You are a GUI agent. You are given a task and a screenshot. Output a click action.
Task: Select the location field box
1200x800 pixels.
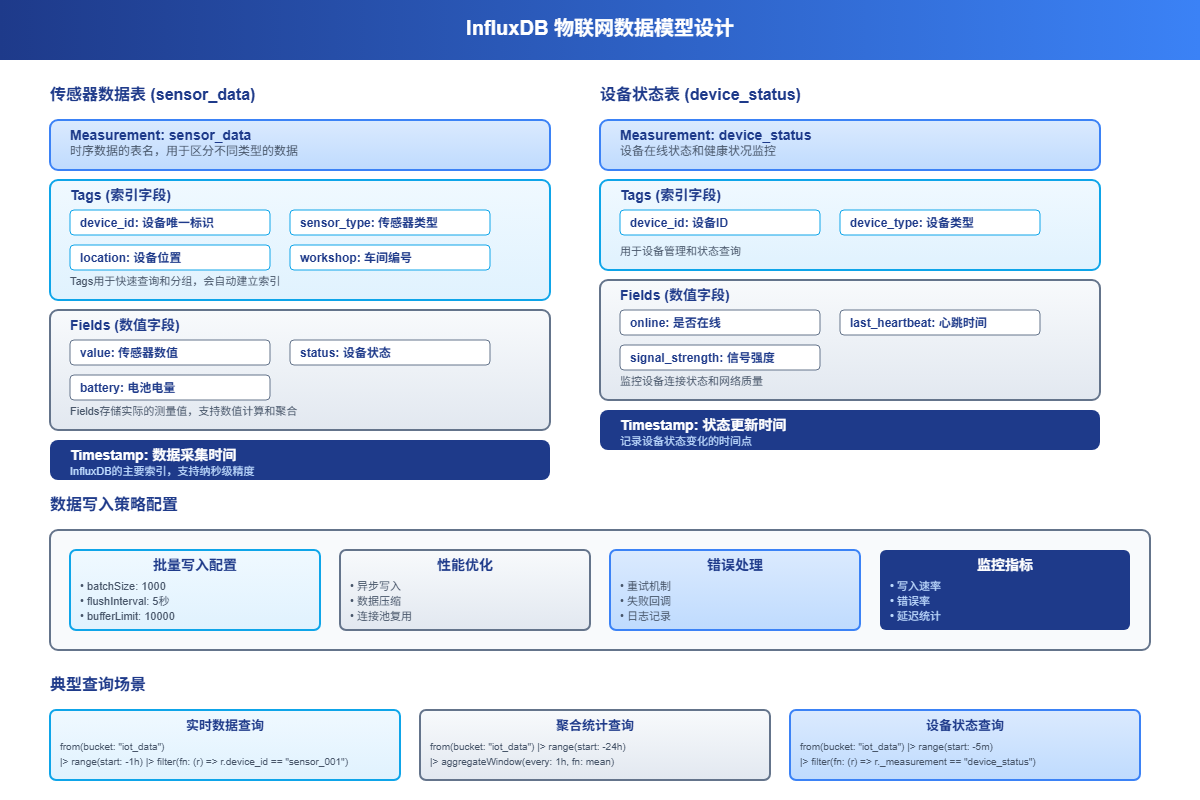point(169,257)
